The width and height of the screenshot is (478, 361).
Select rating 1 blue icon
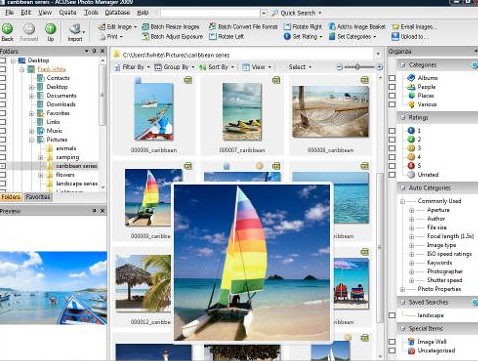click(x=411, y=131)
